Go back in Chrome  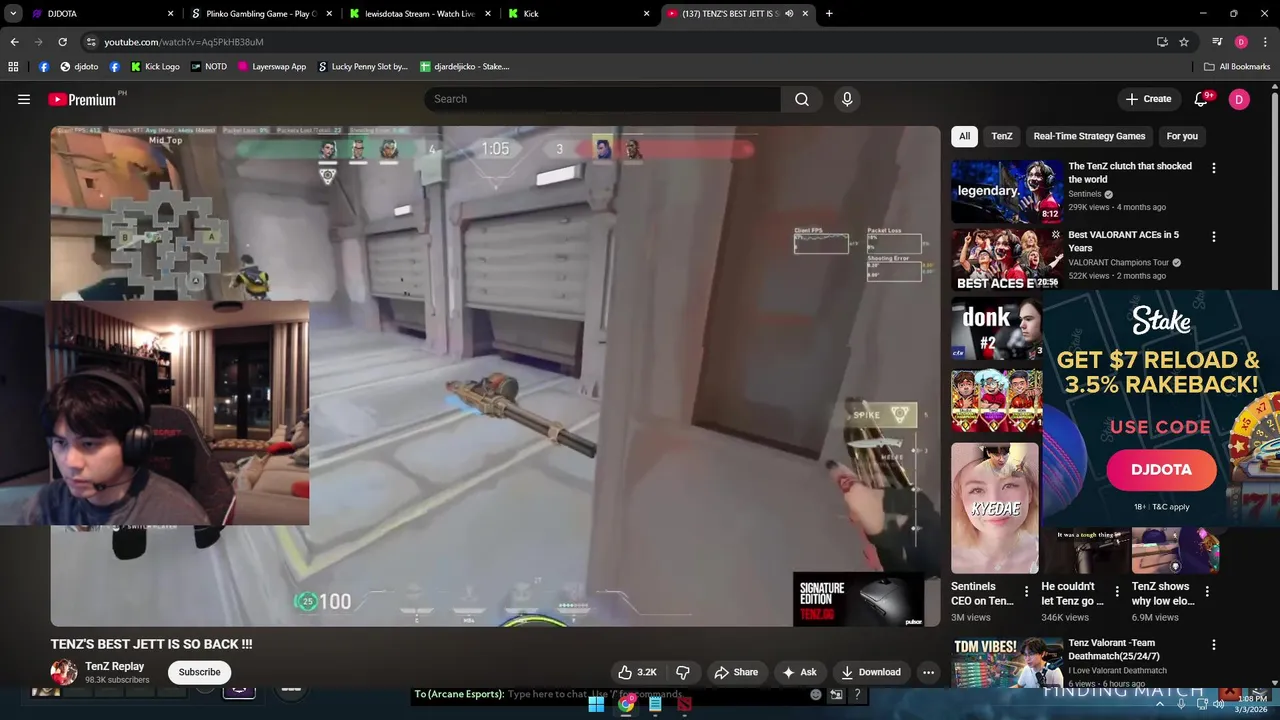click(x=14, y=42)
